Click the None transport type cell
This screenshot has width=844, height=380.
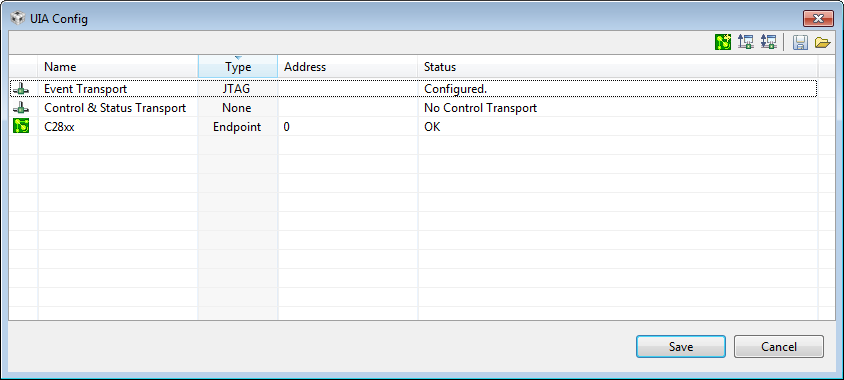(x=237, y=108)
